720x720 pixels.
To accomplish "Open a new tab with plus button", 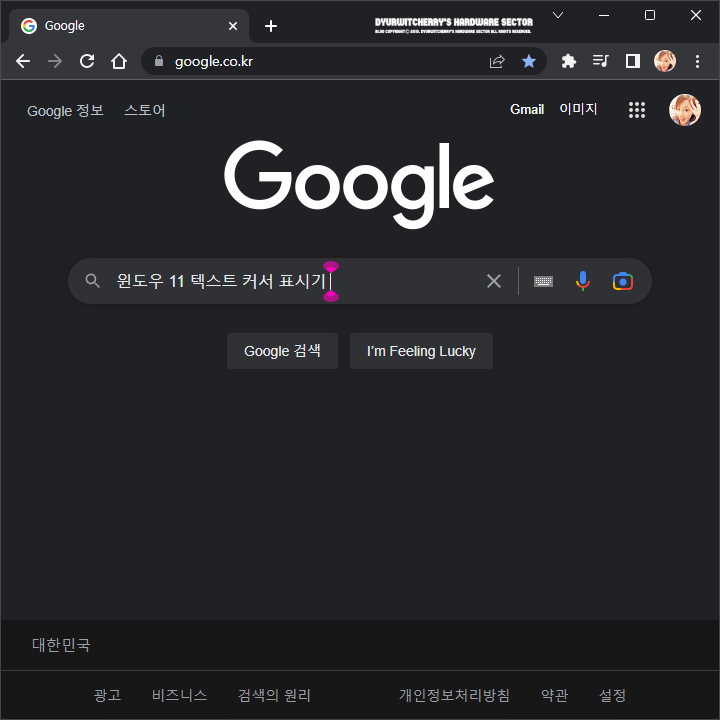I will coord(271,26).
